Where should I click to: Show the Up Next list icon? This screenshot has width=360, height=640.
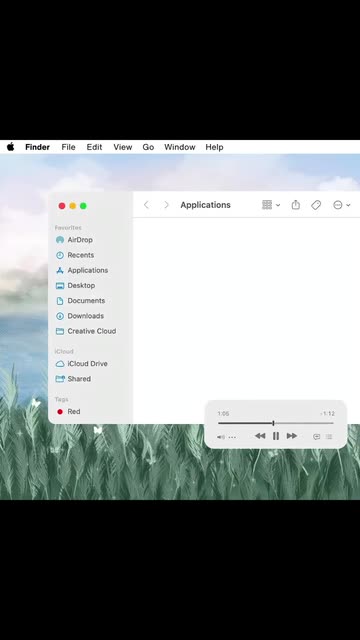tap(329, 437)
